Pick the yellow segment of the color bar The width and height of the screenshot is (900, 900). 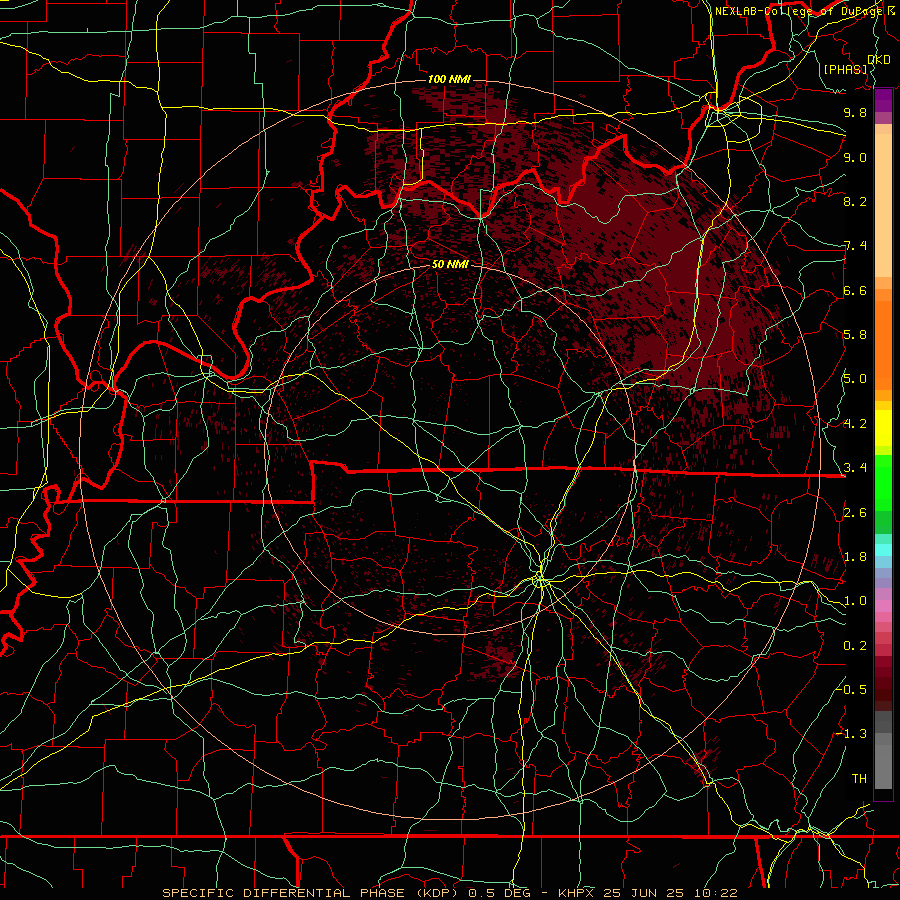tap(883, 428)
